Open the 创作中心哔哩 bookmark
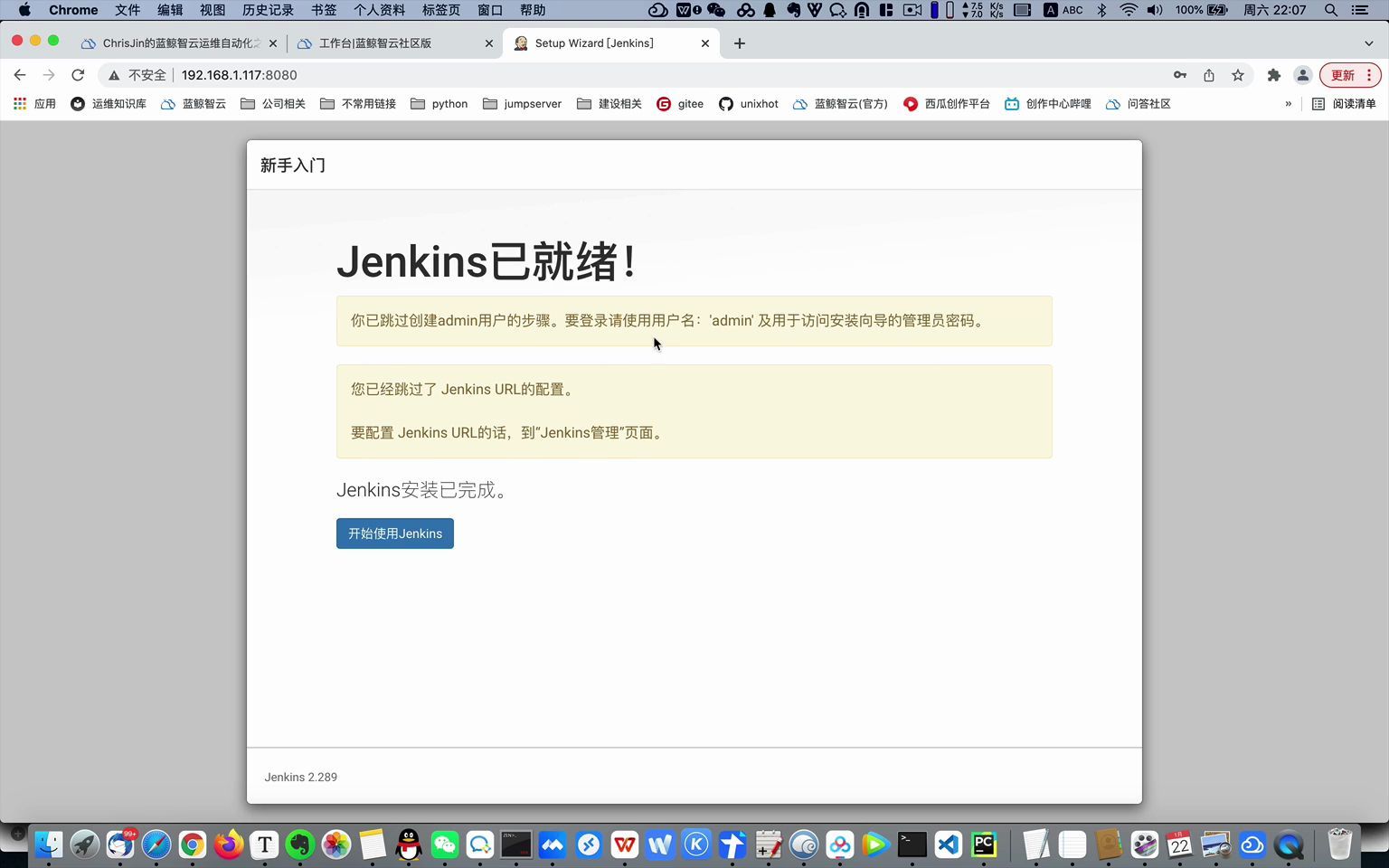 coord(1048,104)
